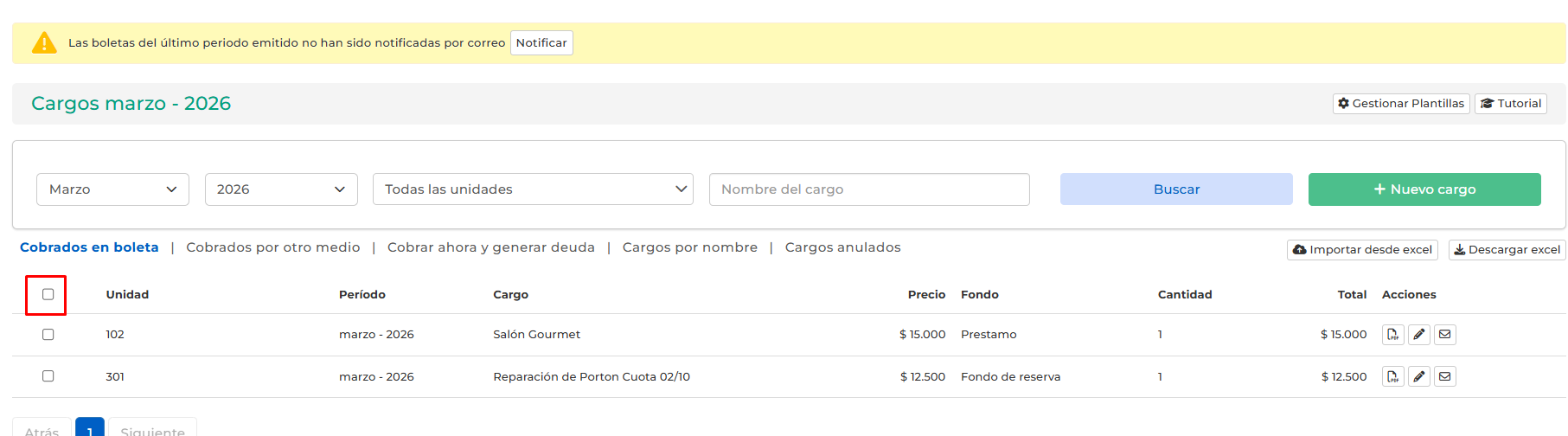Screen dimensions: 1568x436
Task: Edit the Reparación de Porton charge
Action: (1419, 376)
